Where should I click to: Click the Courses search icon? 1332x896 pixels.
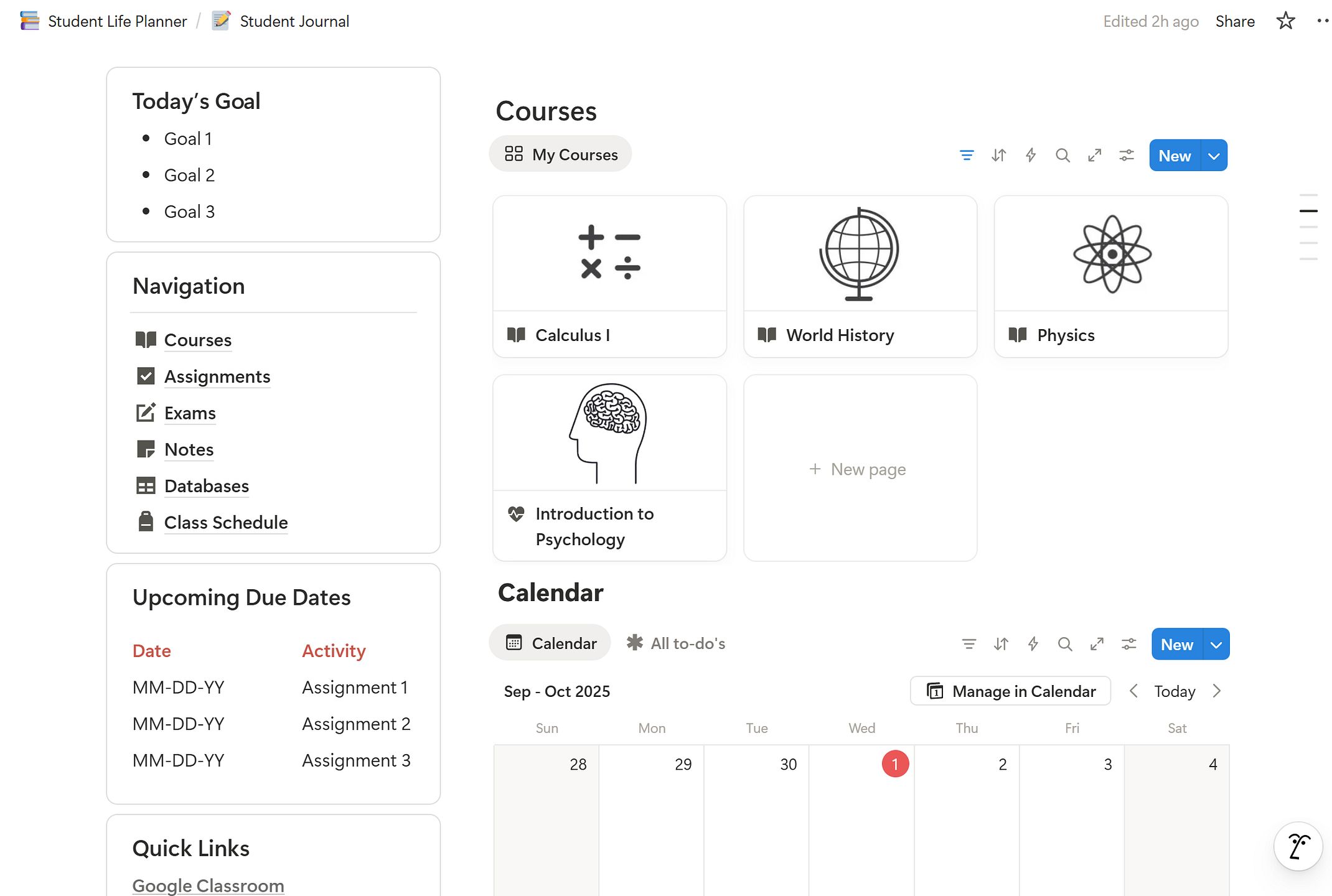[1062, 155]
